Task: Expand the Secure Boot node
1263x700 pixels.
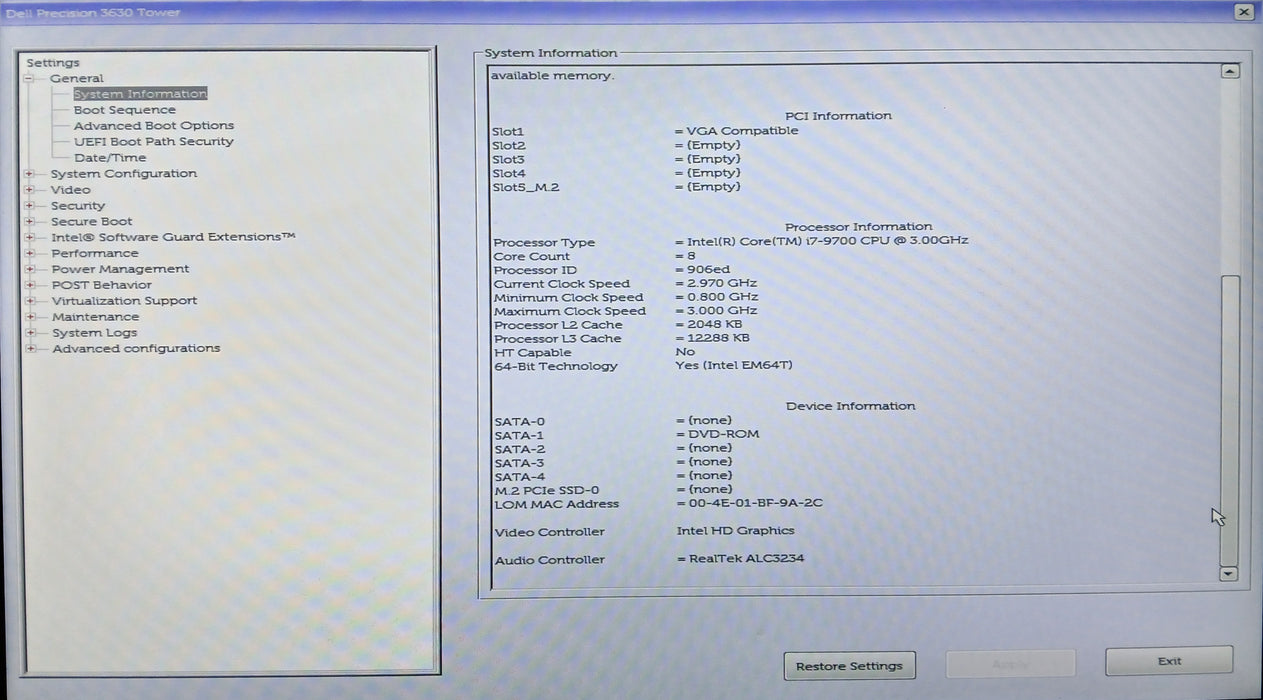Action: click(x=30, y=222)
